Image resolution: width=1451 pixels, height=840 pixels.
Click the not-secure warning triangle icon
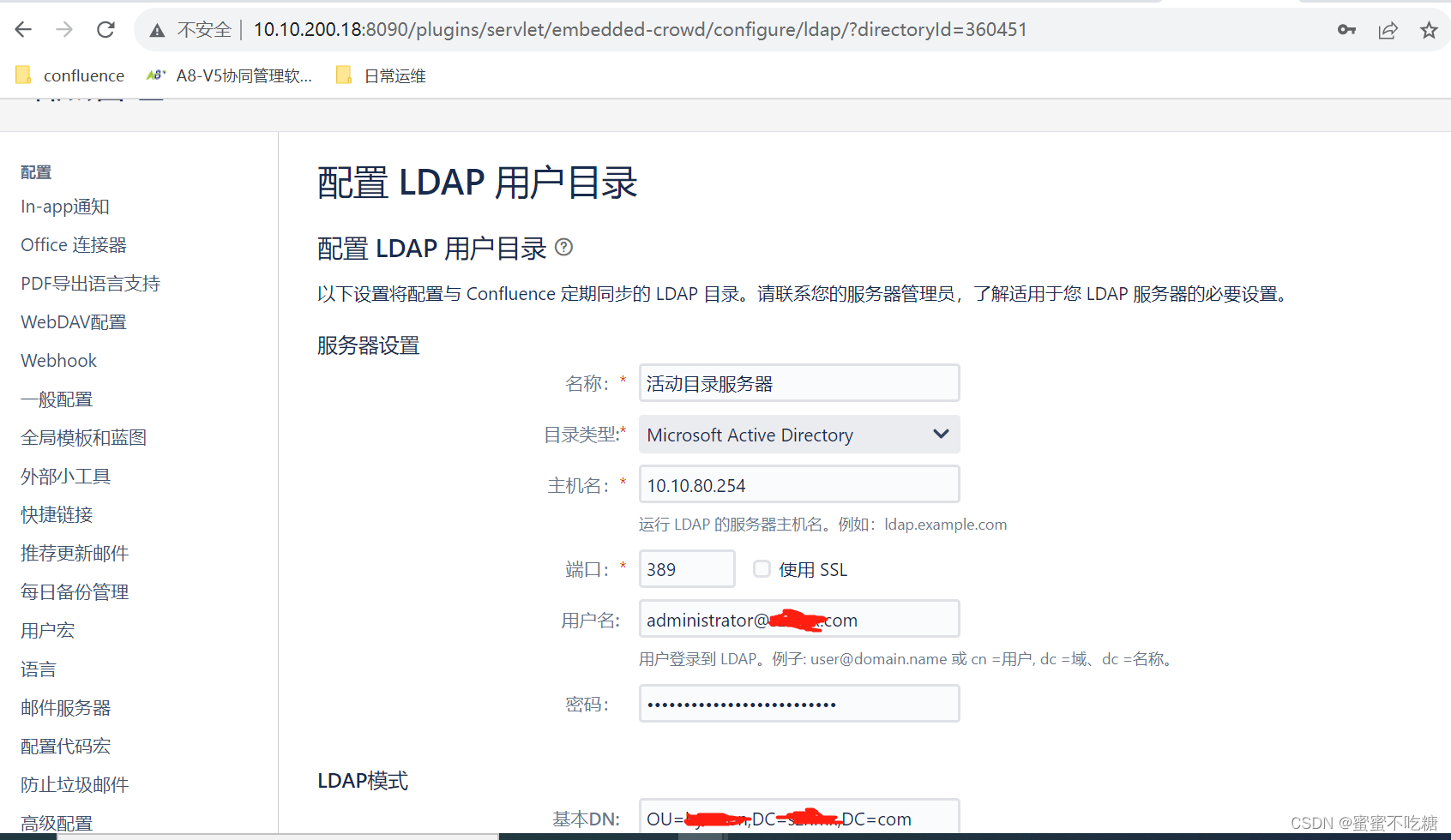tap(157, 31)
